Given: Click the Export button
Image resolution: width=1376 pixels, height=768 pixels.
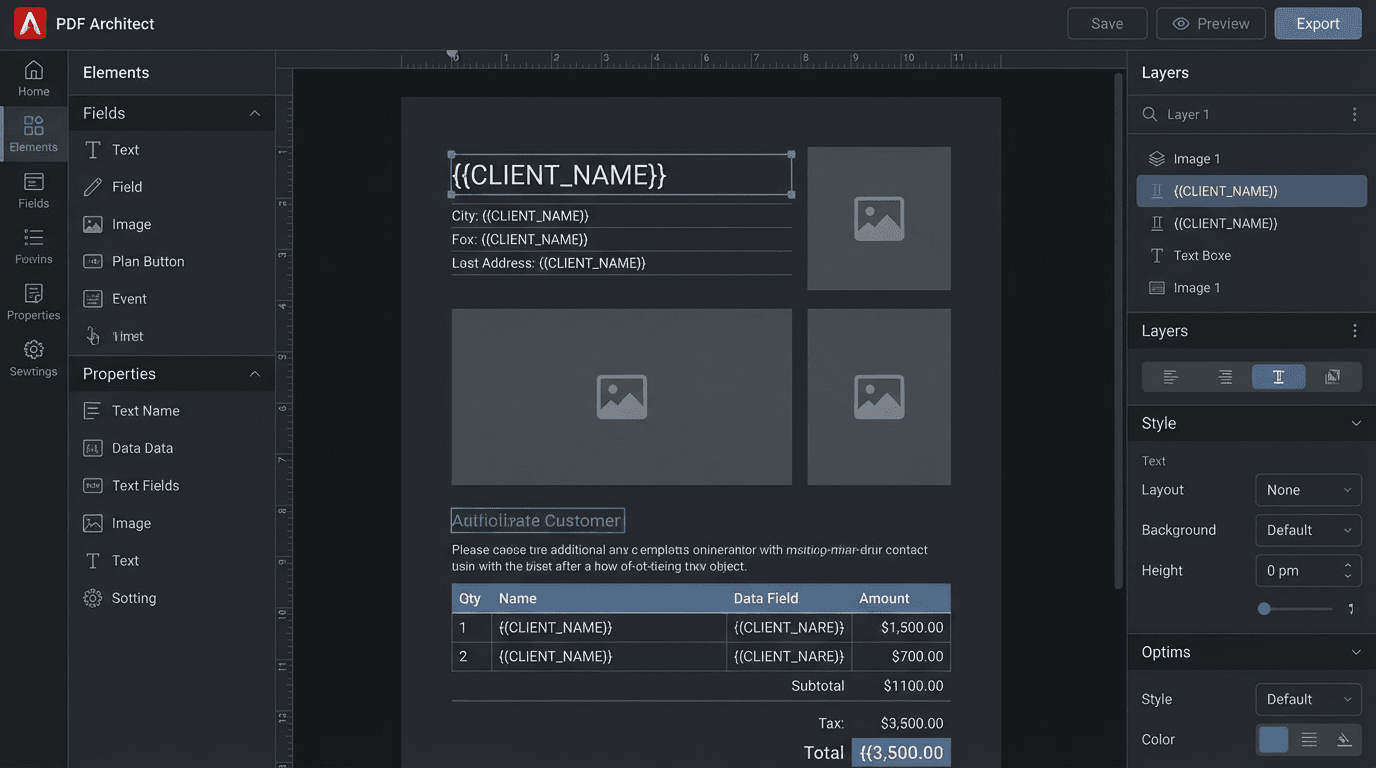Looking at the screenshot, I should pos(1317,23).
